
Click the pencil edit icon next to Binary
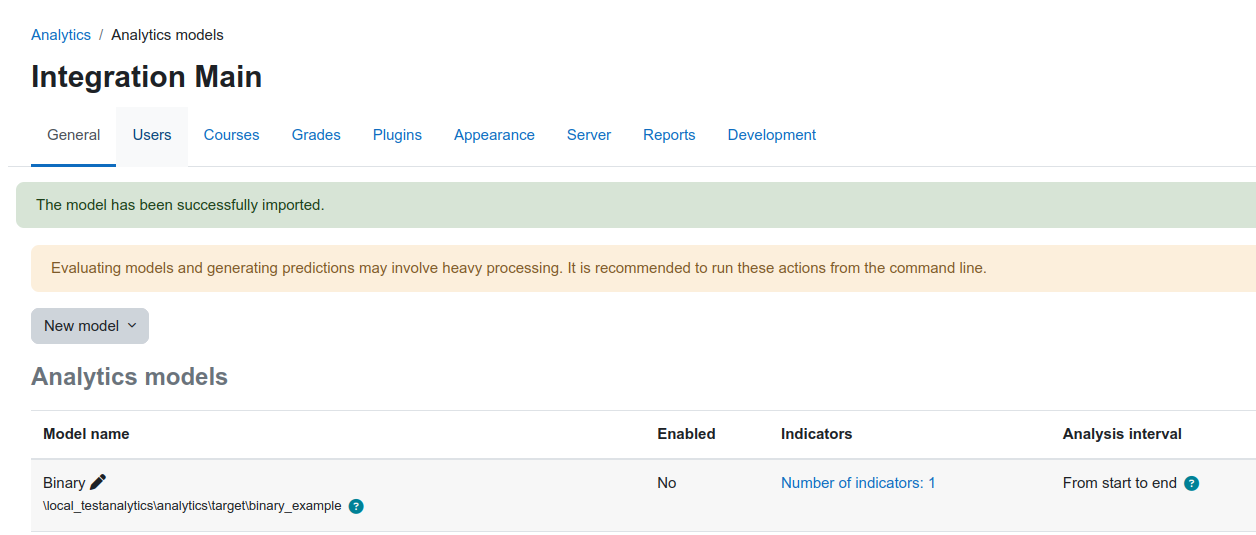(x=97, y=482)
